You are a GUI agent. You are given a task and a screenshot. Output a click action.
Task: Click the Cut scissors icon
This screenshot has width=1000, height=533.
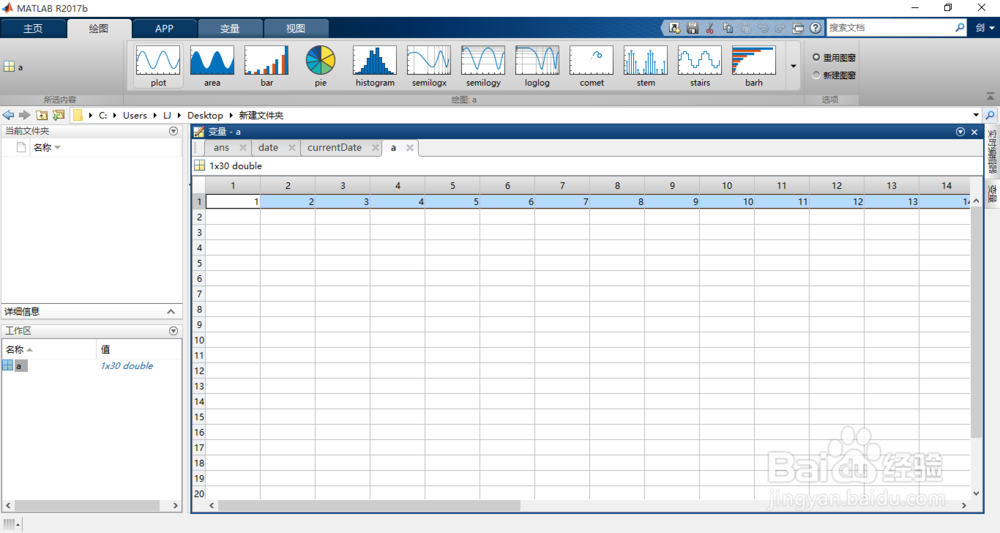coord(709,28)
